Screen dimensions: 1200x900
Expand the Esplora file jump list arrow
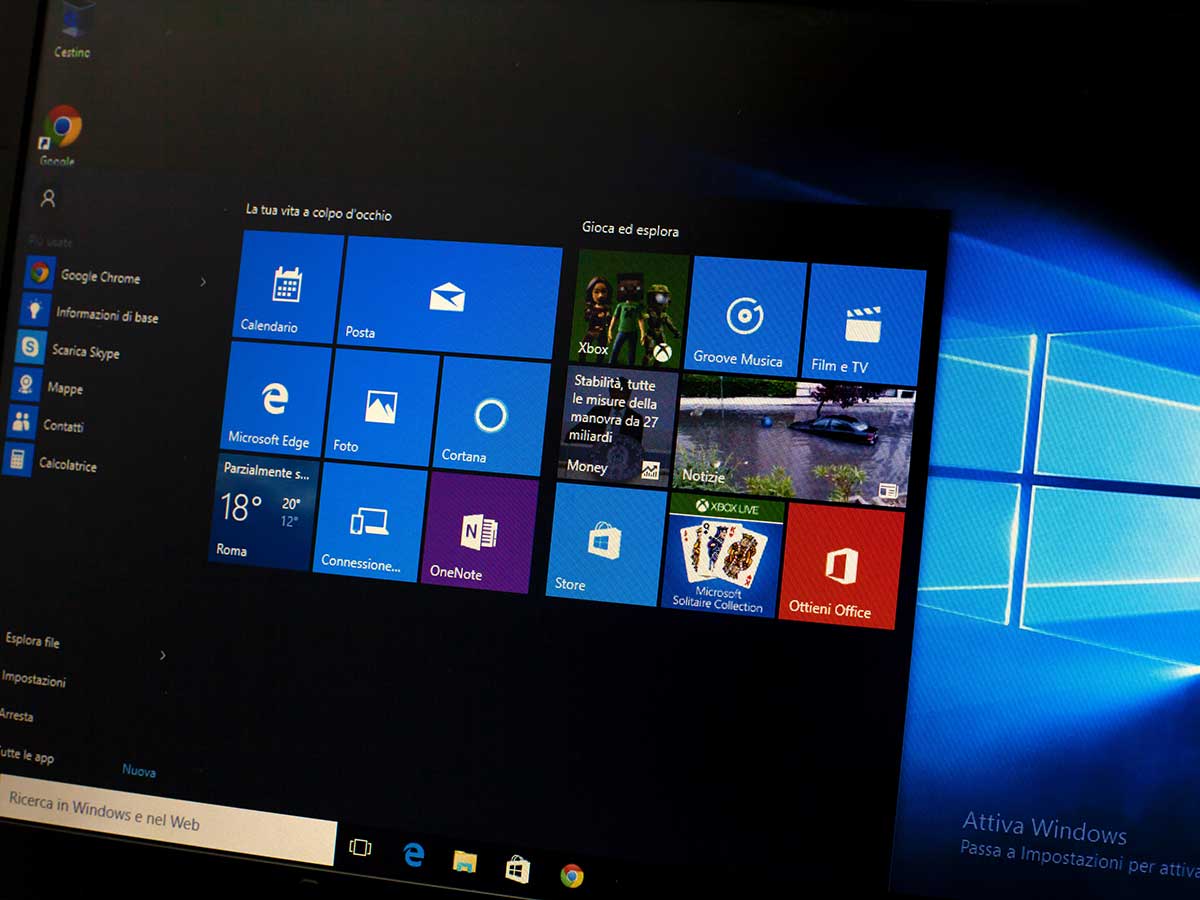coord(163,655)
